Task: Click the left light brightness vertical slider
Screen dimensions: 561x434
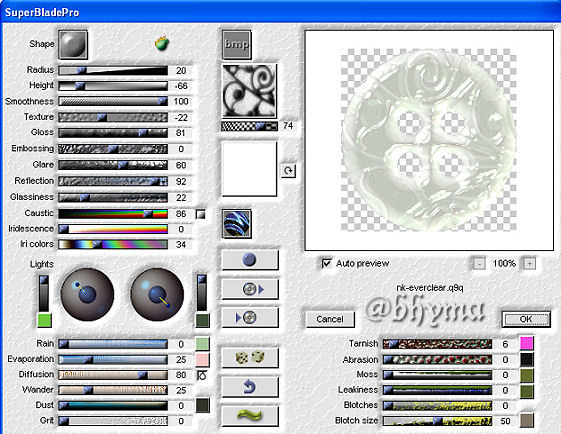Action: (44, 293)
